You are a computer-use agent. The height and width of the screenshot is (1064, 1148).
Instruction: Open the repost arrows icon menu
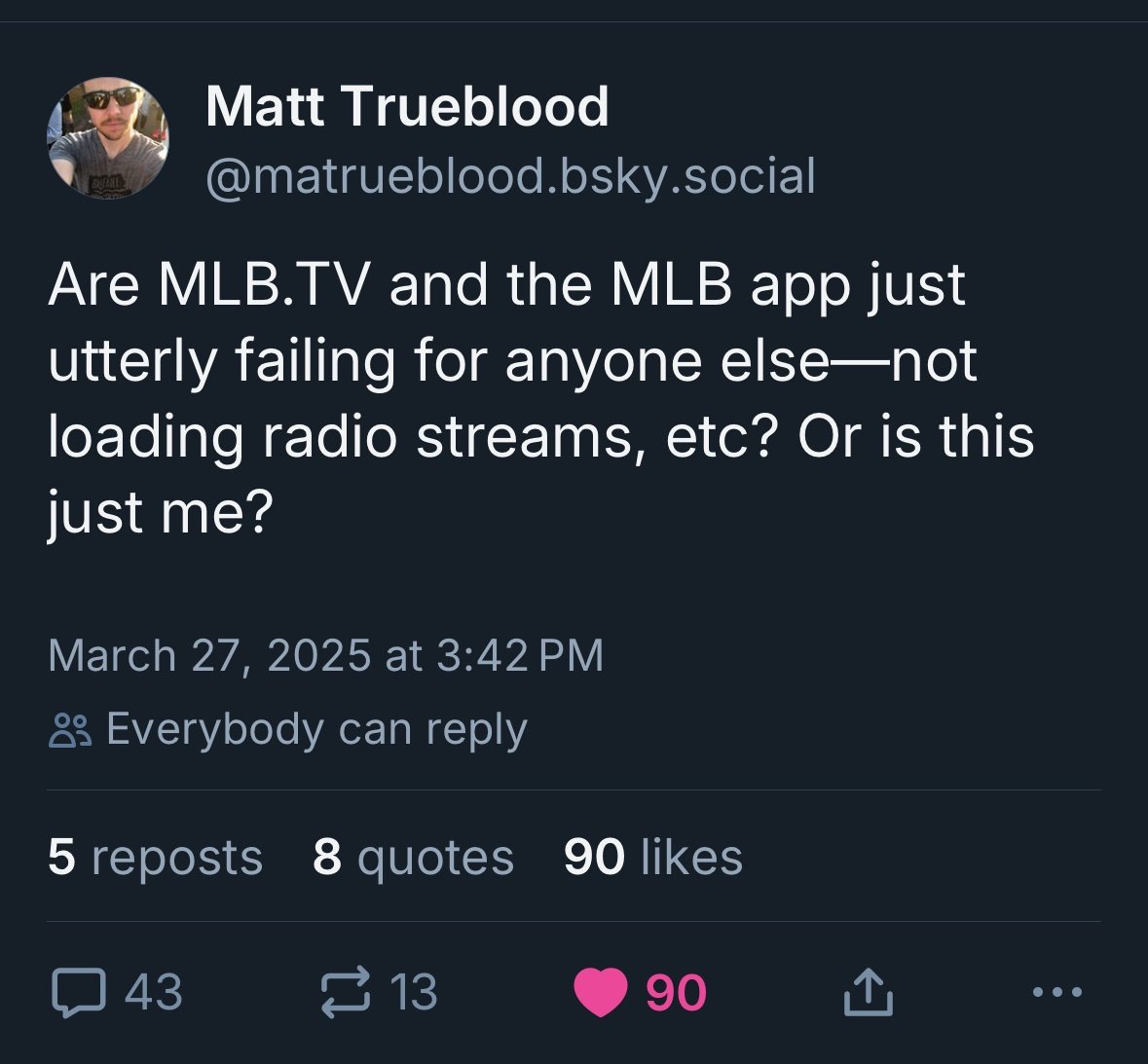pos(346,993)
